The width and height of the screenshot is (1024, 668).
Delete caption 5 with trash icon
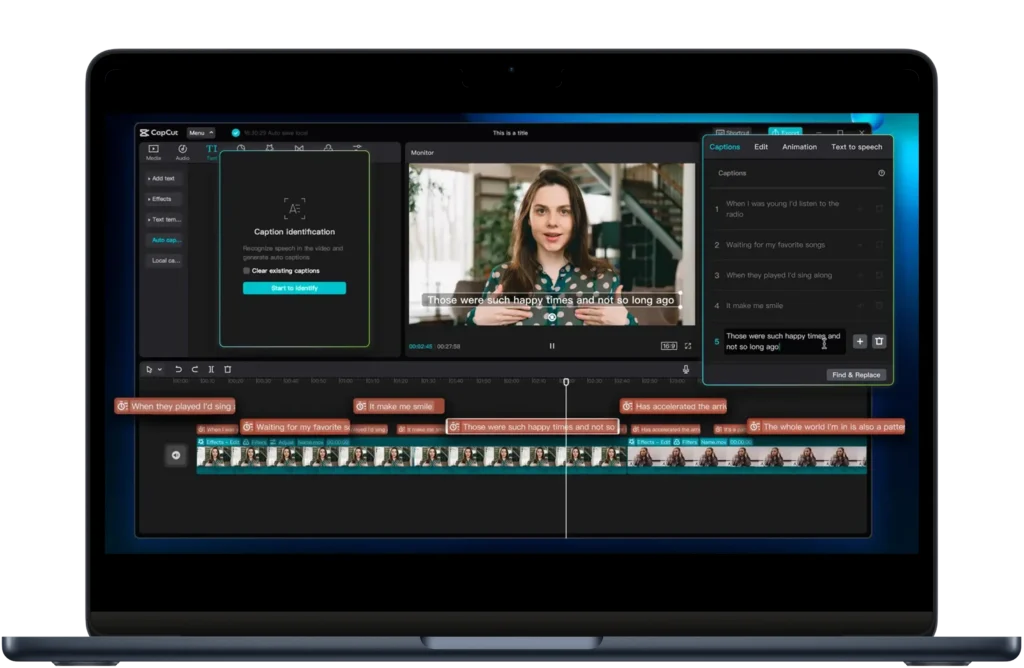879,342
